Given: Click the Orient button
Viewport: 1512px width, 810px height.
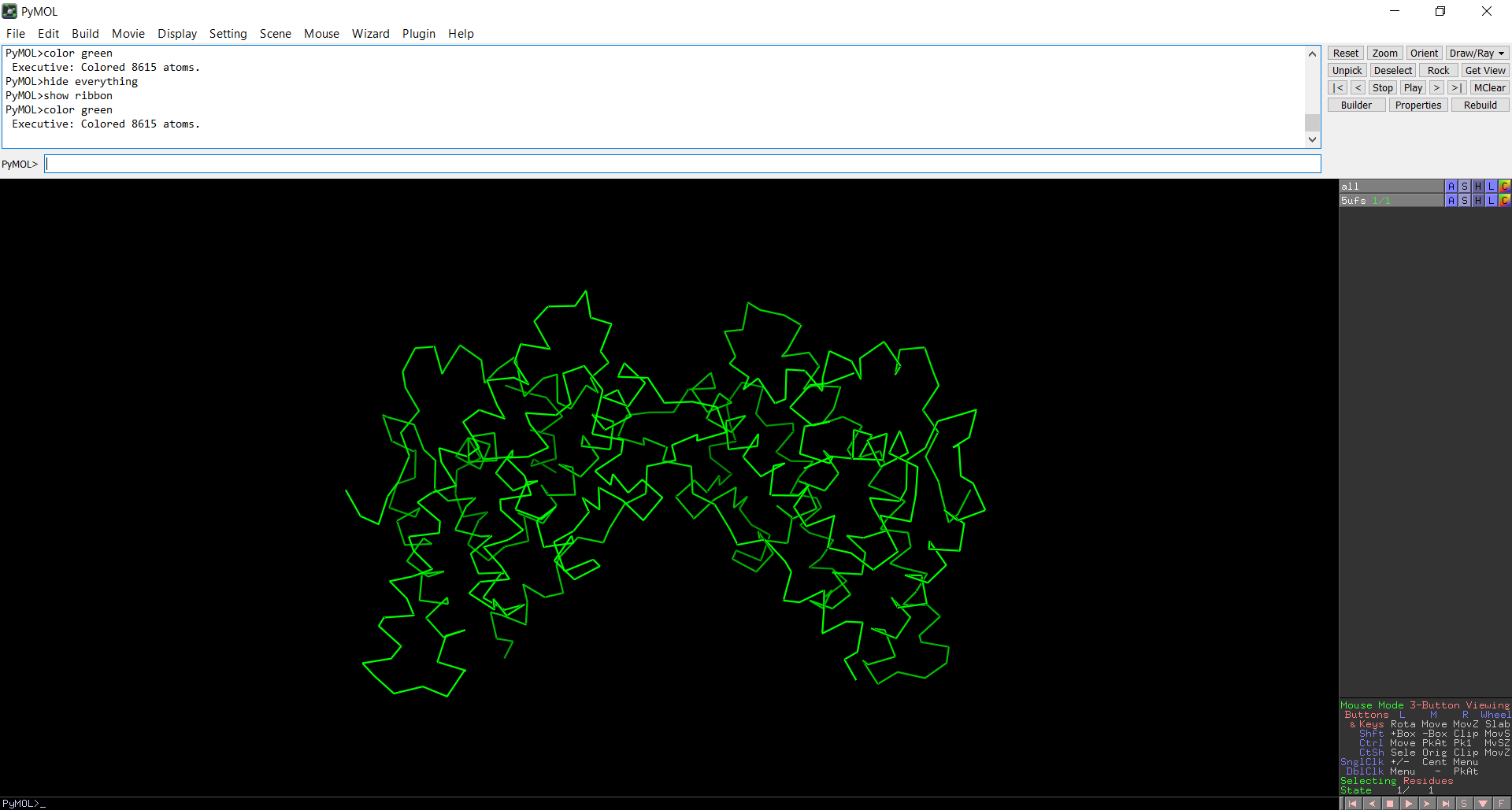Looking at the screenshot, I should pos(1425,54).
